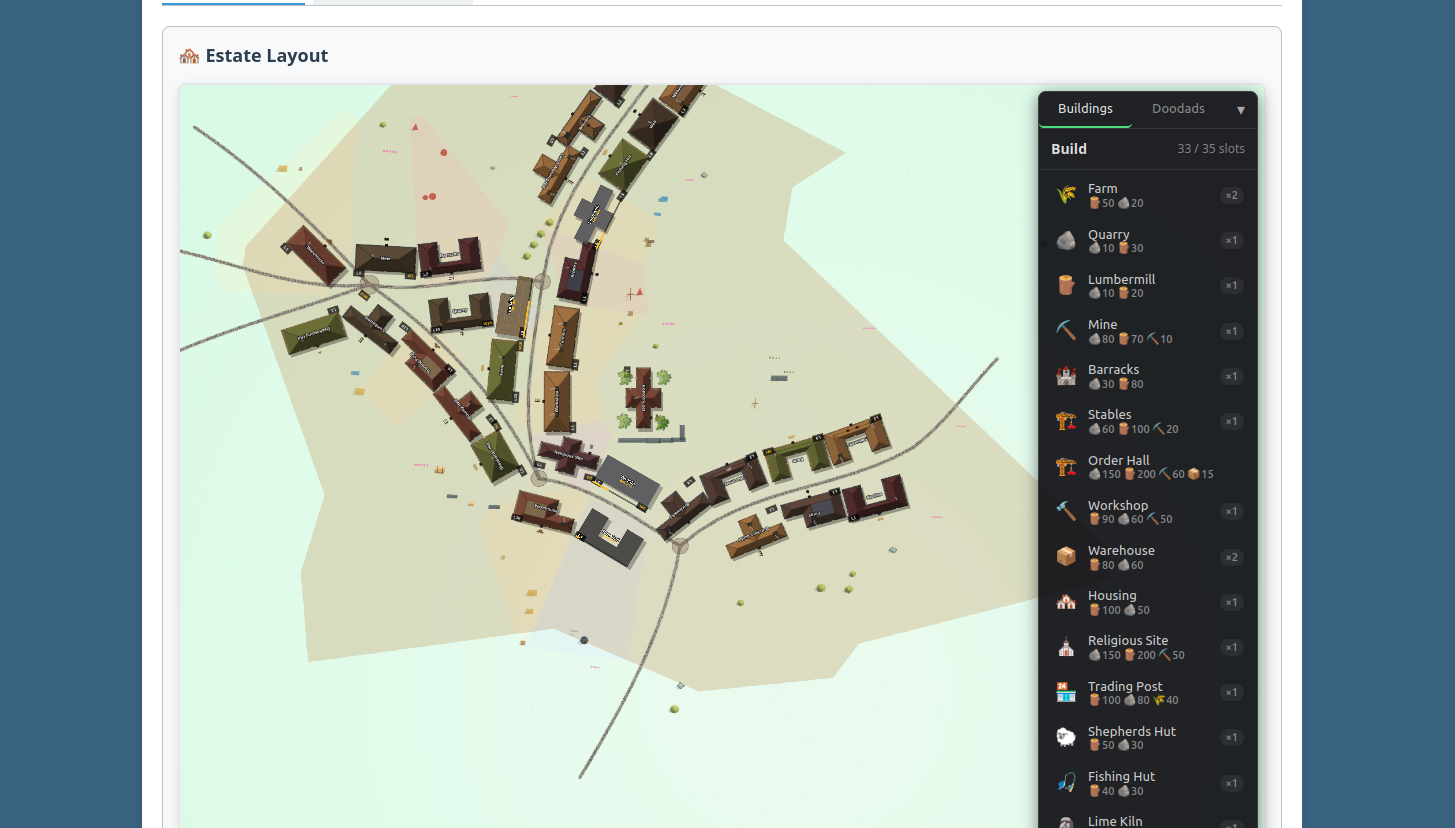Screen dimensions: 1455x828
Task: Click the ×2 badge in the Farm row
Action: 1232,195
